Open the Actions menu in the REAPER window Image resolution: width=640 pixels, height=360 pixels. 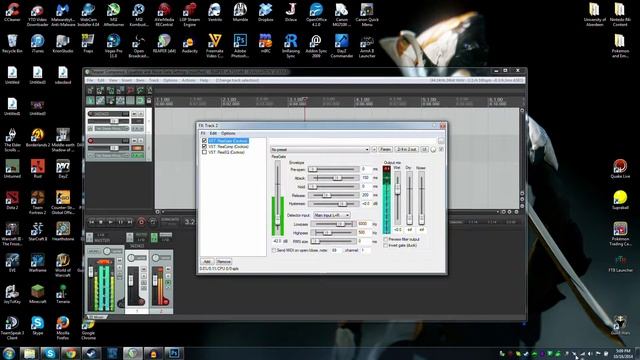tap(188, 80)
